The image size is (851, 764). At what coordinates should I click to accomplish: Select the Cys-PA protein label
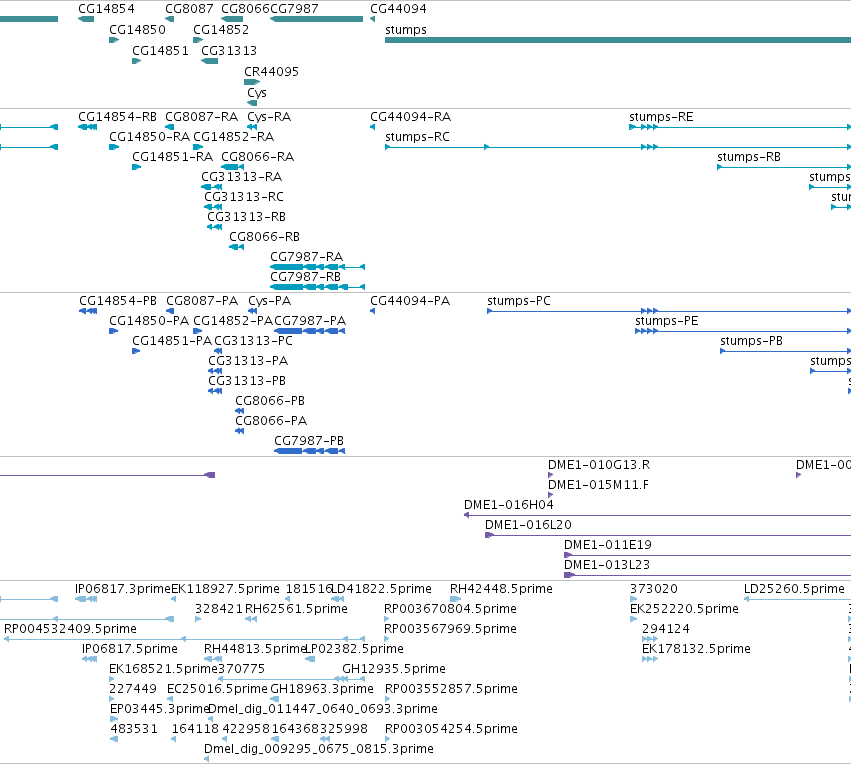[270, 301]
